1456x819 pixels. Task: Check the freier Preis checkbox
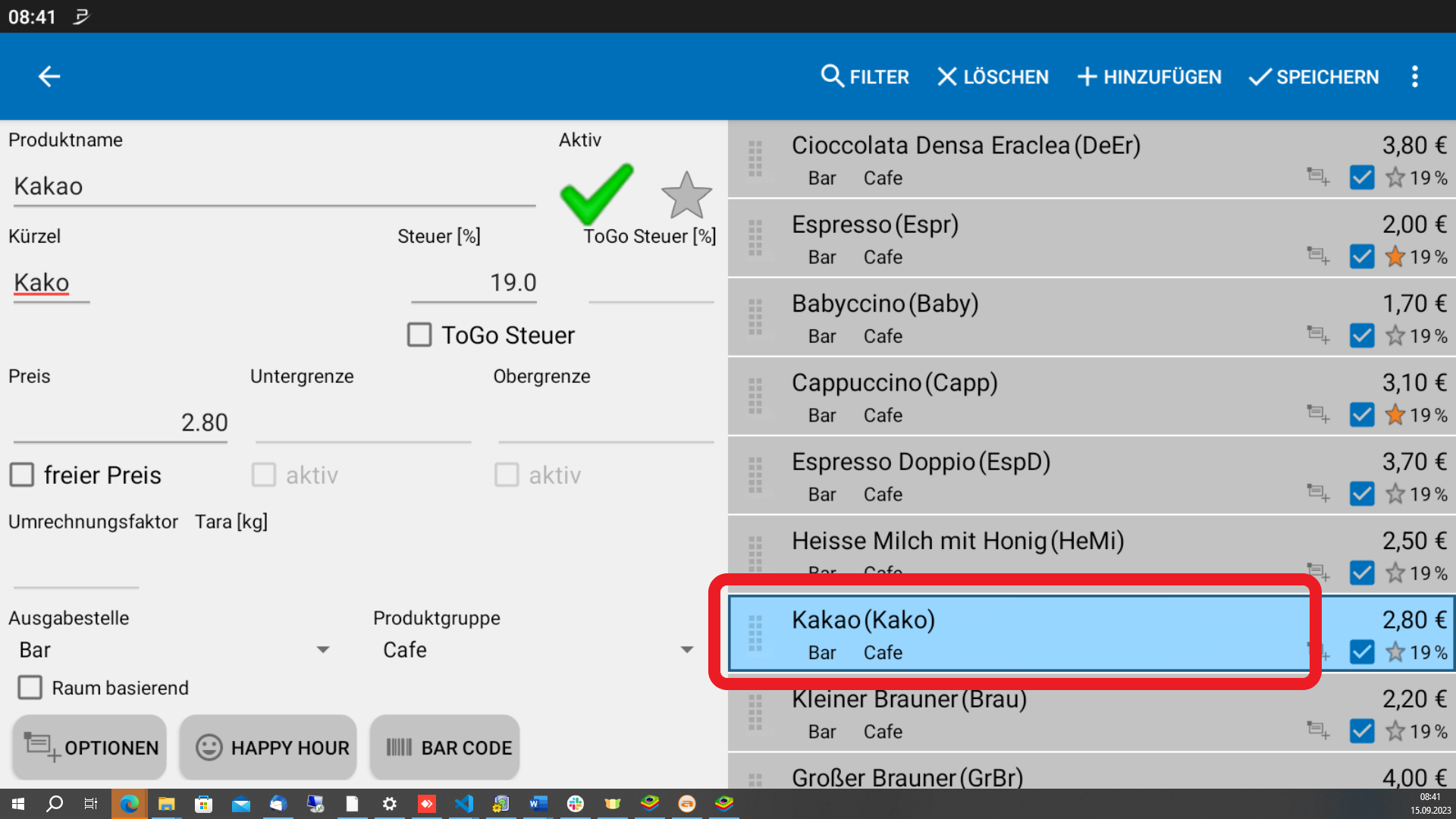pos(22,475)
